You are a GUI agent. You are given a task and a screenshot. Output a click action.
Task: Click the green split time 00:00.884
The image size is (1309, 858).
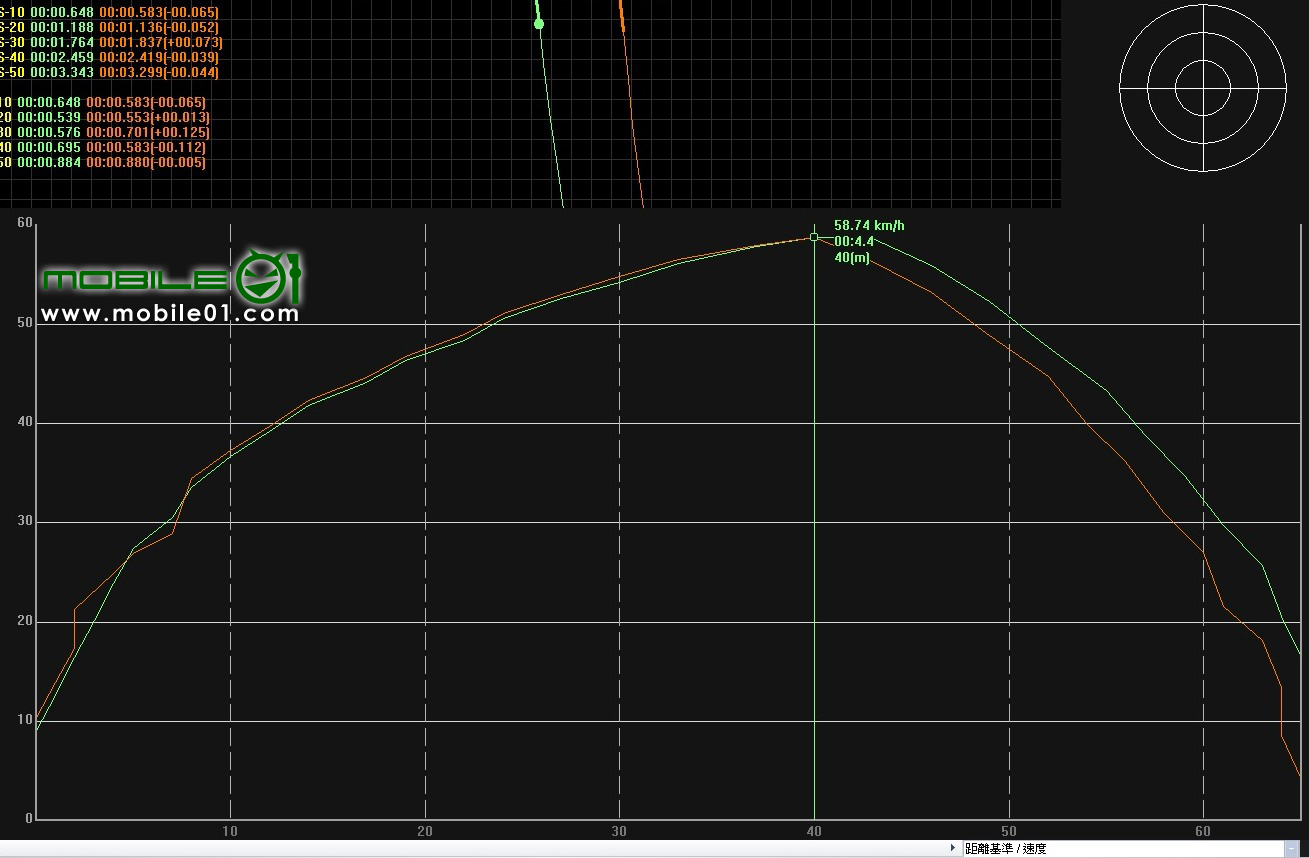point(50,162)
